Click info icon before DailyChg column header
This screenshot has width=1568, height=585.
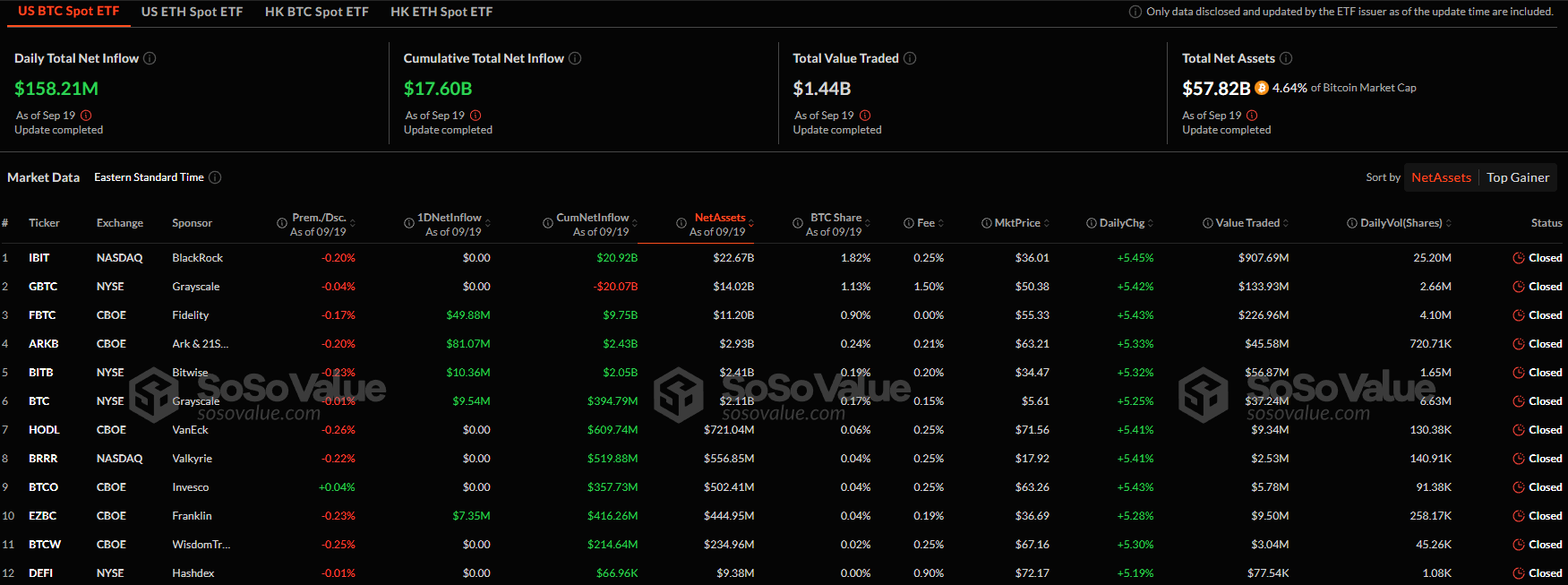click(1092, 223)
